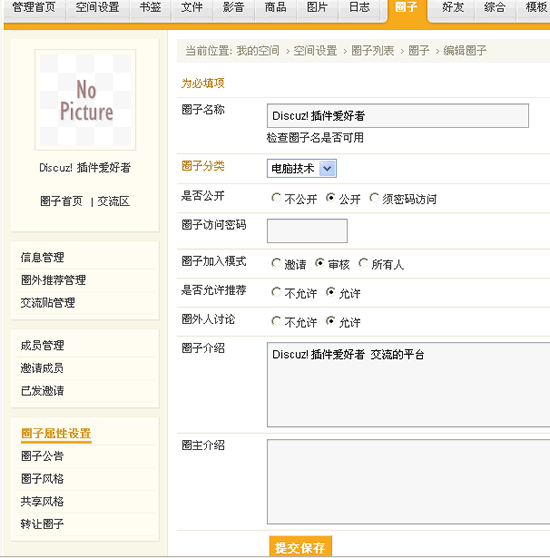Click into 圈主介绍 text area

tap(408, 481)
